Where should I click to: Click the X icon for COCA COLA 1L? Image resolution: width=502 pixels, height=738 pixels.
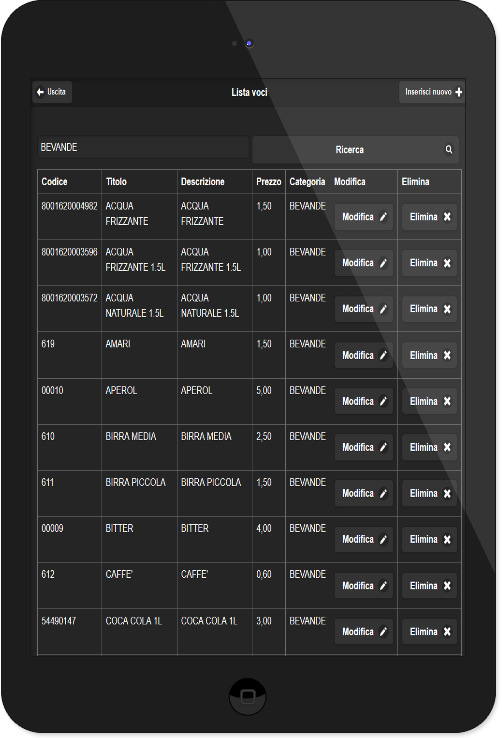[x=447, y=632]
